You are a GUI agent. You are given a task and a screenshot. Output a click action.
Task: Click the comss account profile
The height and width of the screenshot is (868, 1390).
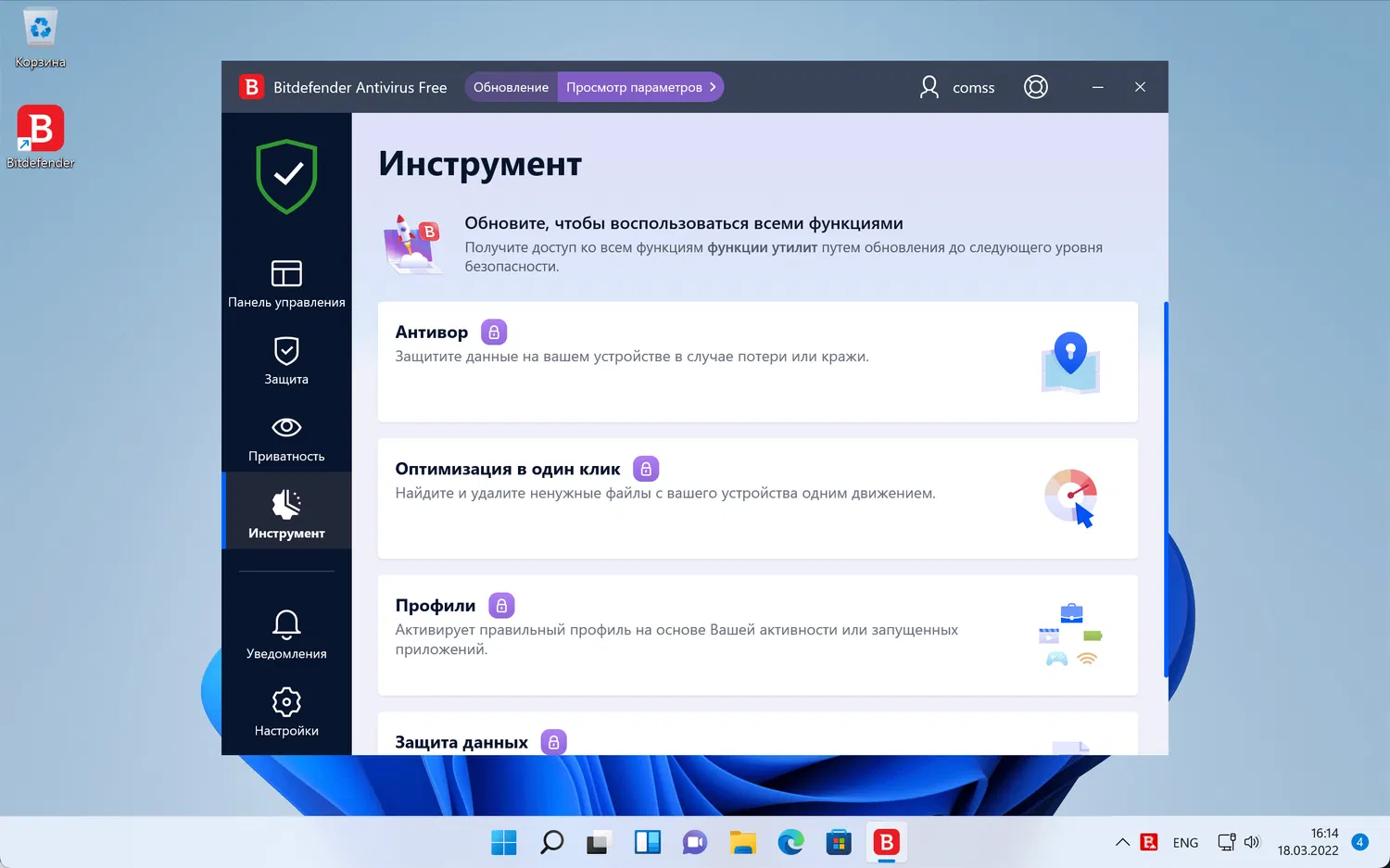tap(956, 87)
